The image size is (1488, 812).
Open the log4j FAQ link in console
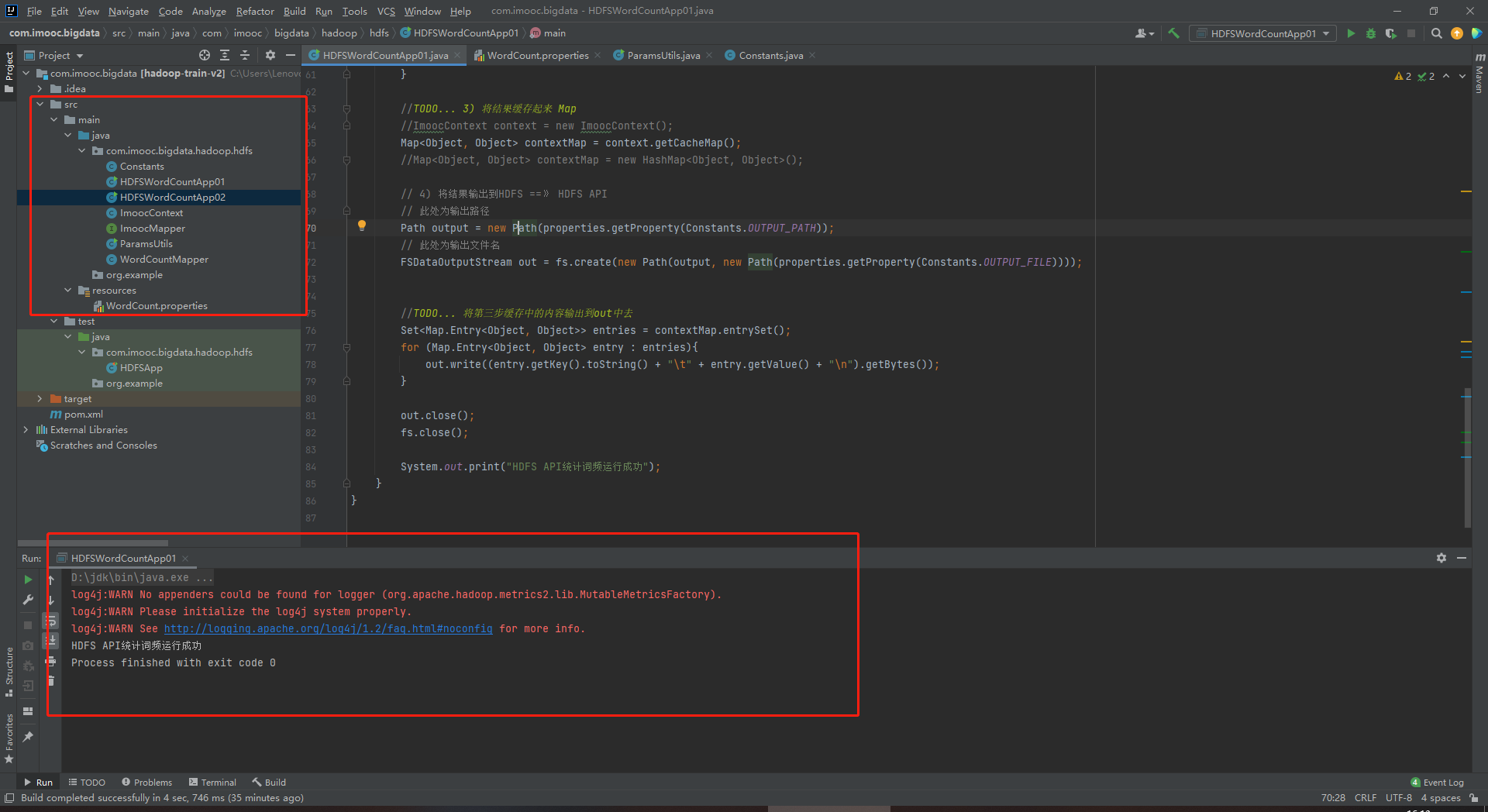(328, 628)
